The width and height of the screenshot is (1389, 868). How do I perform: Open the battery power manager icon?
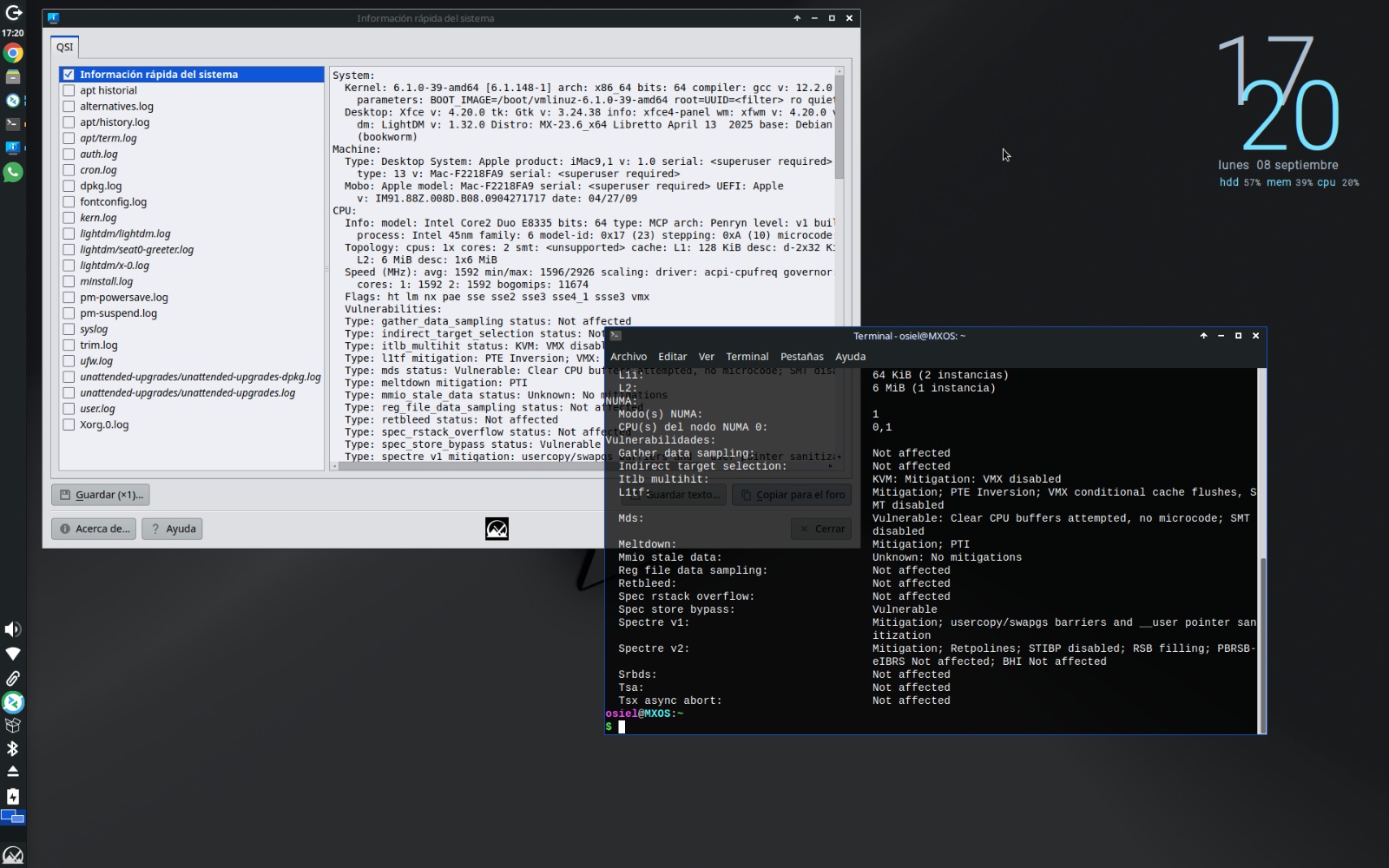point(13,796)
